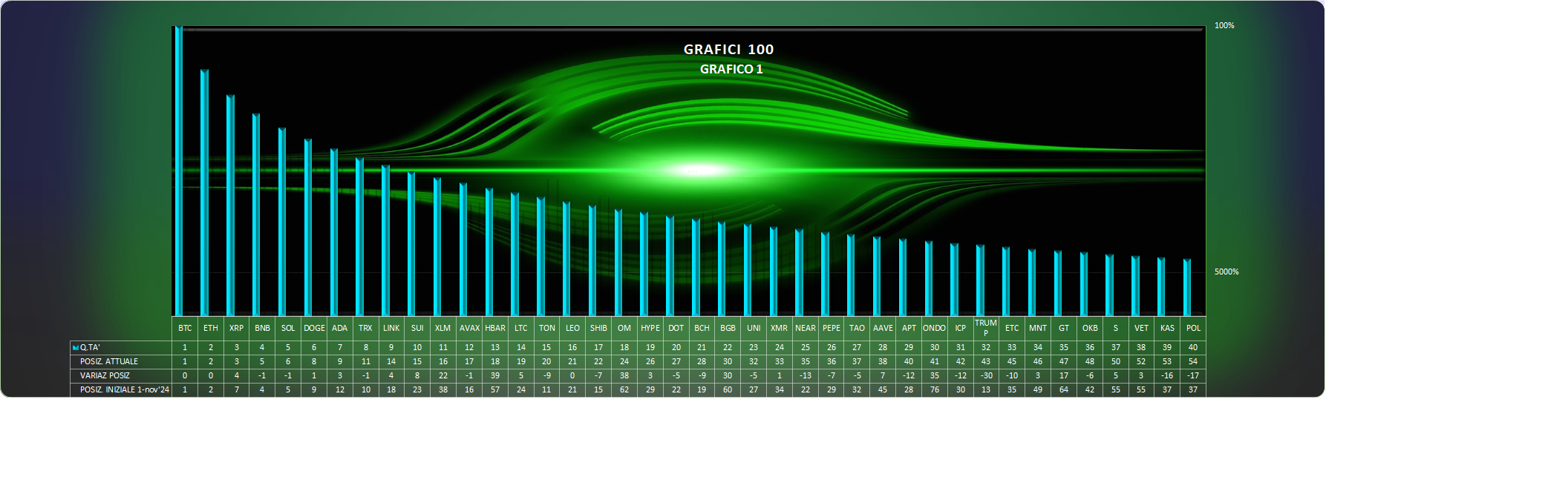Select the POSIZ. ATTUALE row label
The height and width of the screenshot is (500, 1568).
(x=109, y=361)
